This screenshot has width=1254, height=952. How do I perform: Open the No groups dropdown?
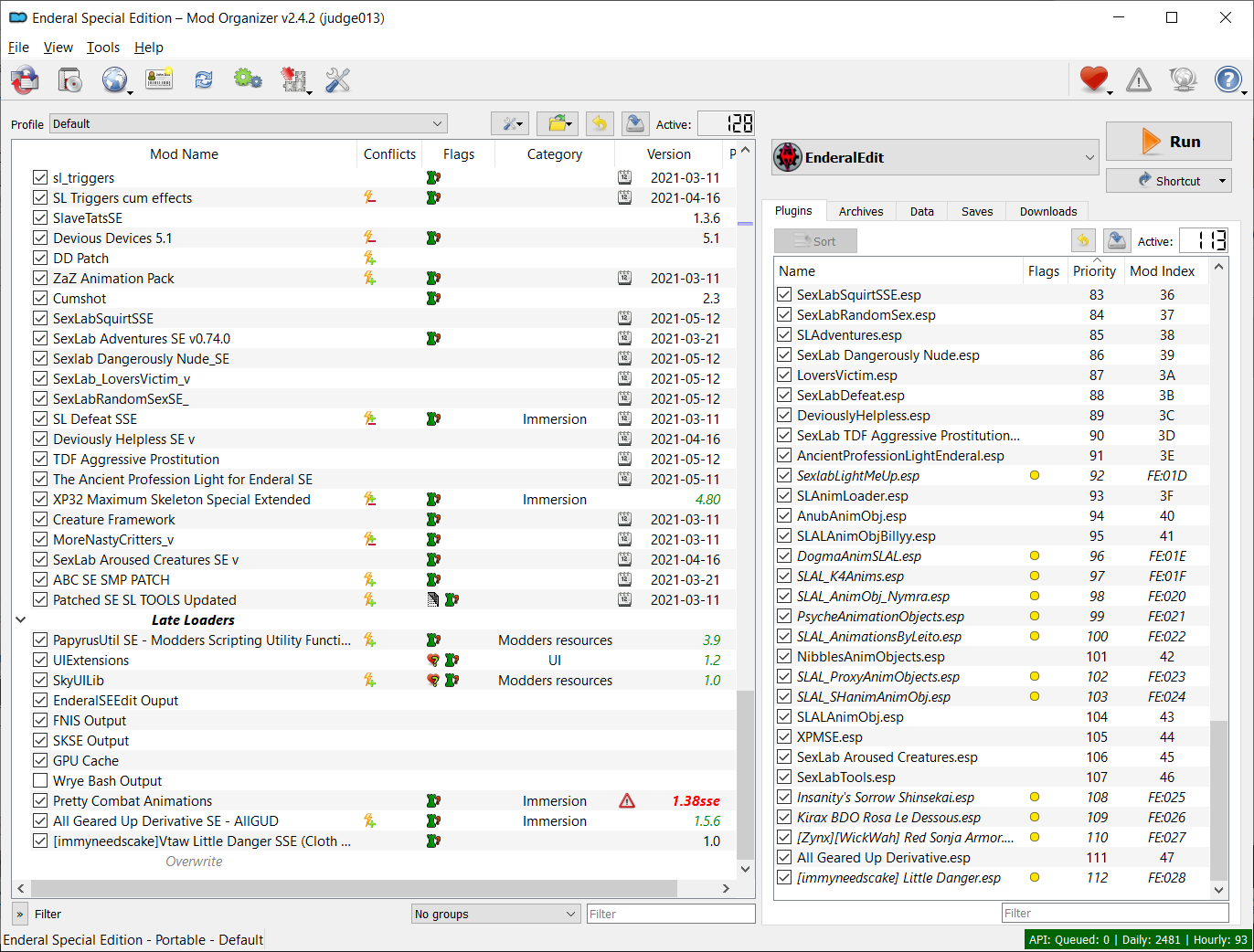pyautogui.click(x=496, y=914)
